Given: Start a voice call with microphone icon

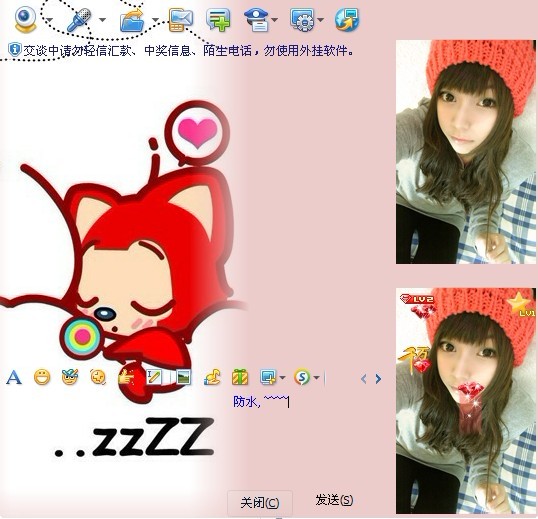Looking at the screenshot, I should (79, 20).
